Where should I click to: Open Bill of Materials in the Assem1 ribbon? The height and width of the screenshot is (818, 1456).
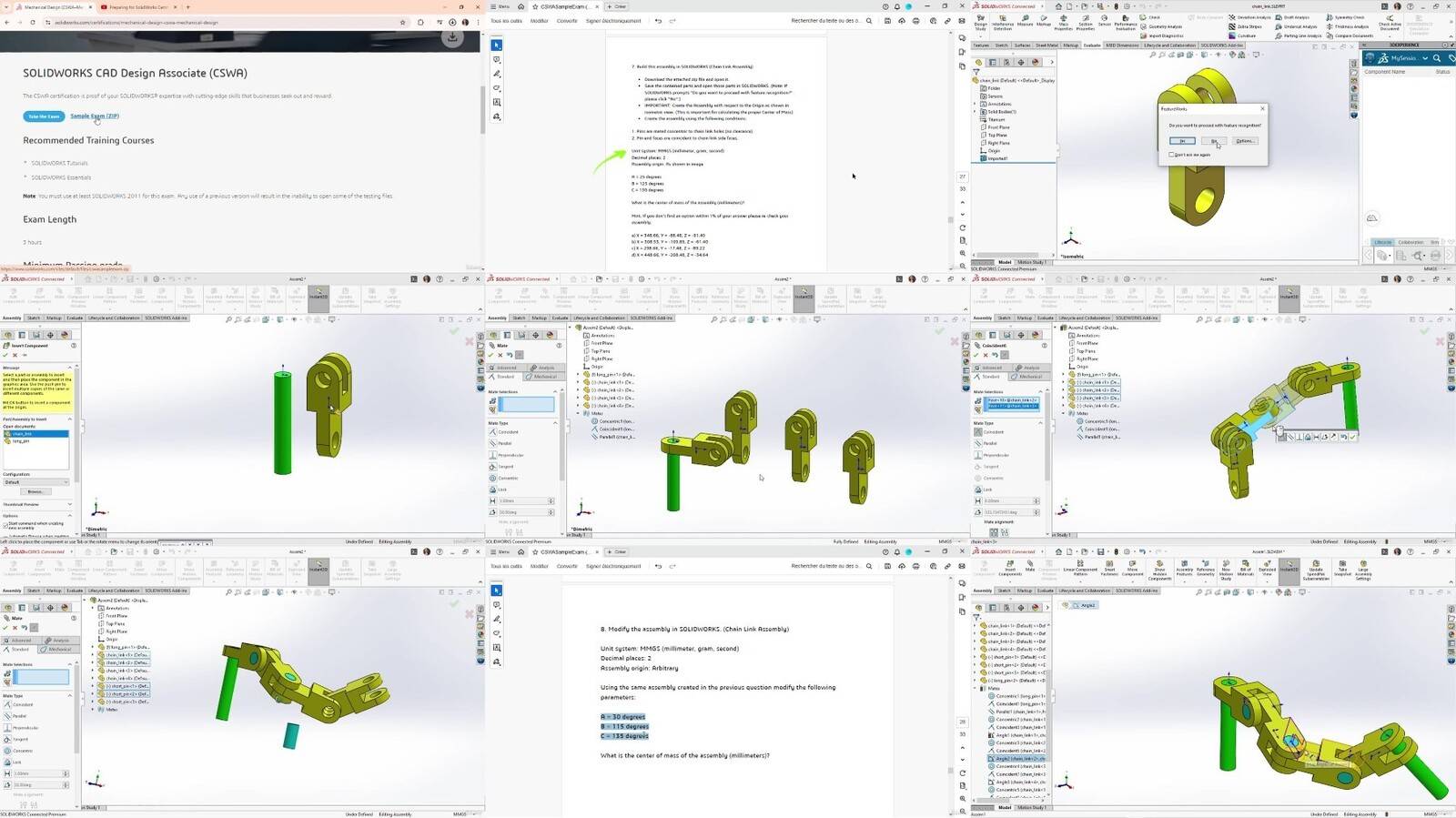click(1245, 569)
